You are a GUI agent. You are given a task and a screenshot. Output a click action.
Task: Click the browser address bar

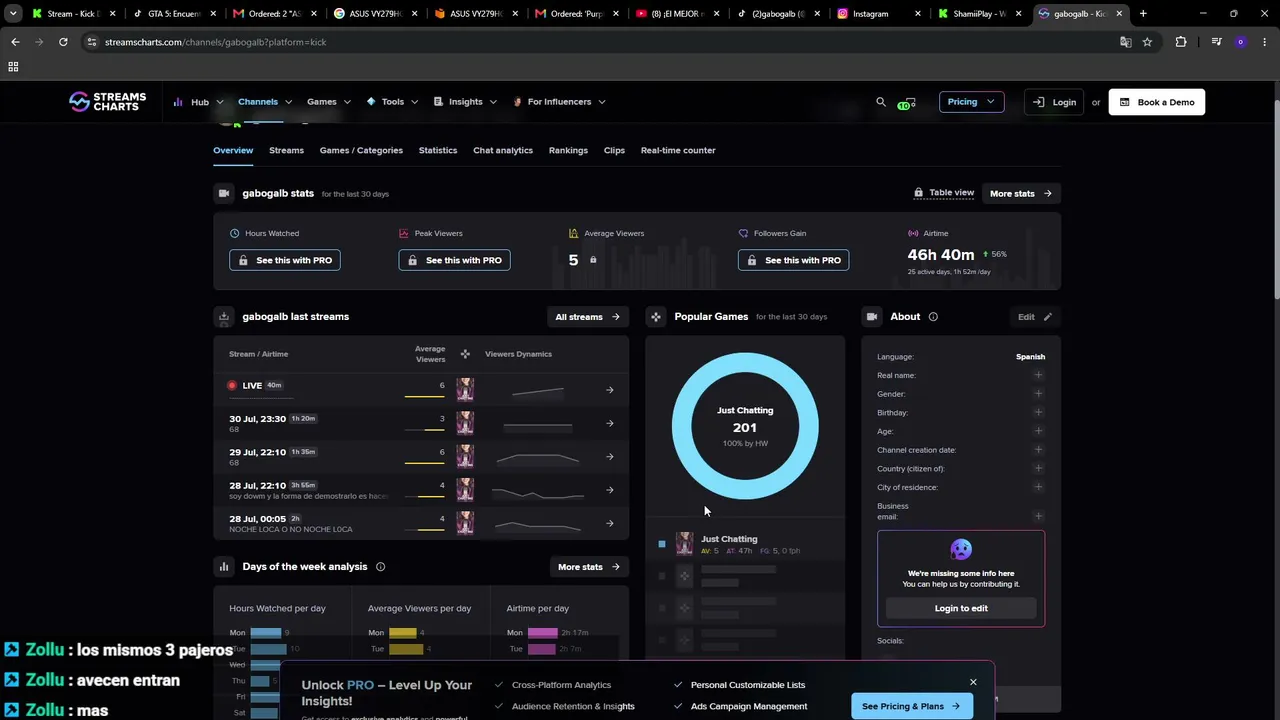[x=600, y=42]
